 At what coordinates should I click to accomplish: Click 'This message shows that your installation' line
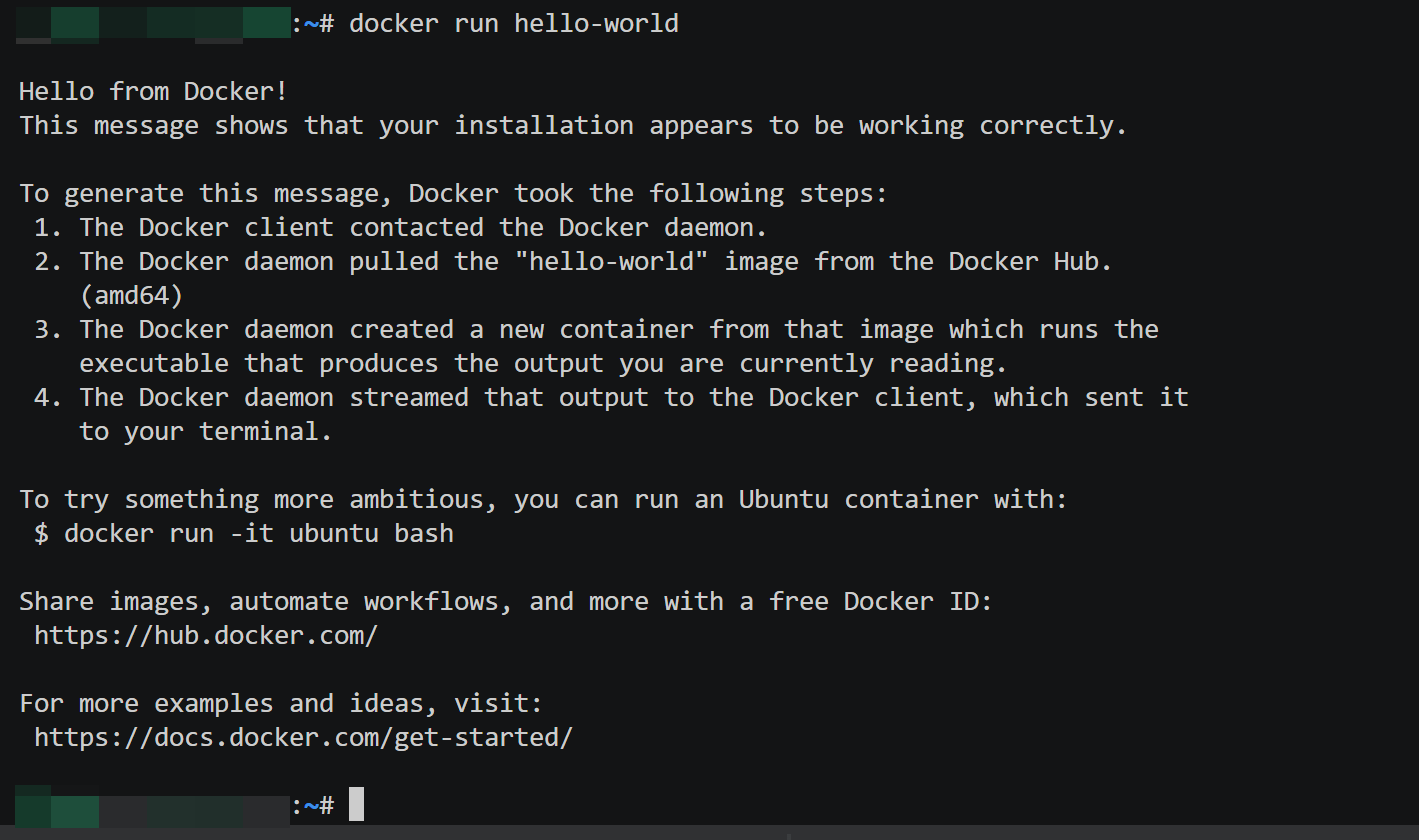pyautogui.click(x=574, y=125)
